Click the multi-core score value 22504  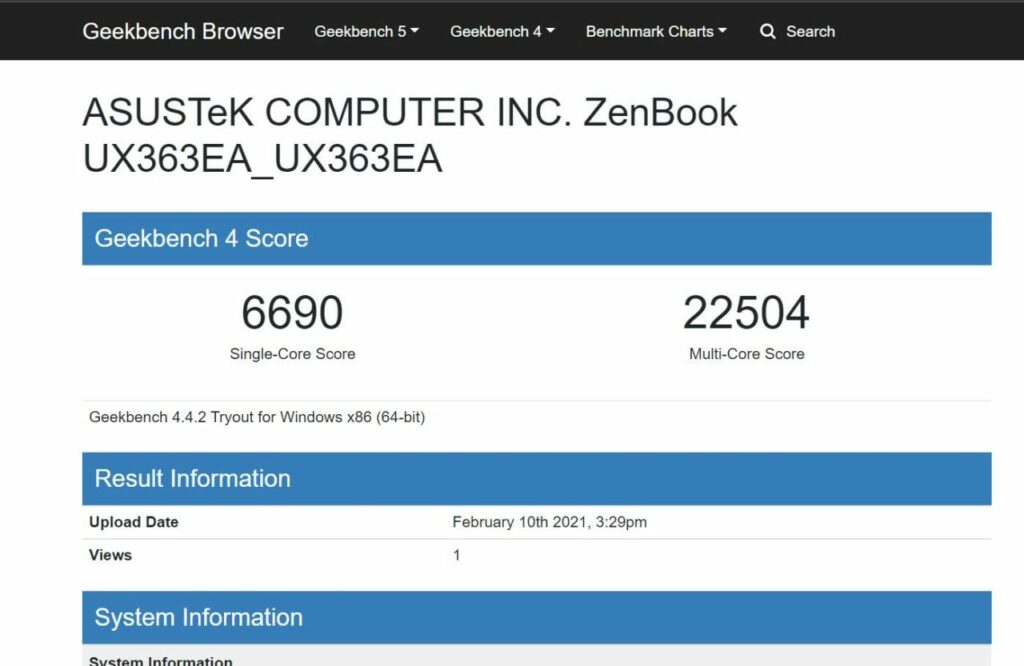point(746,313)
